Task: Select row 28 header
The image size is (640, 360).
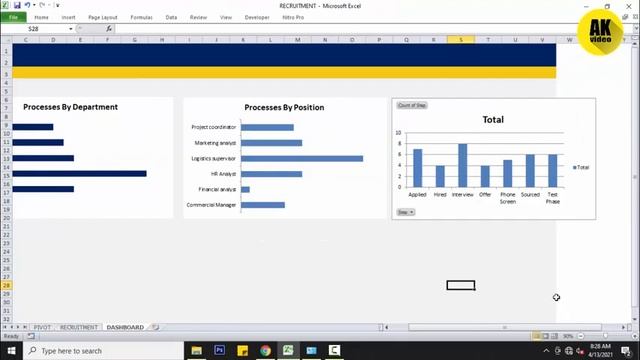Action: (x=6, y=285)
